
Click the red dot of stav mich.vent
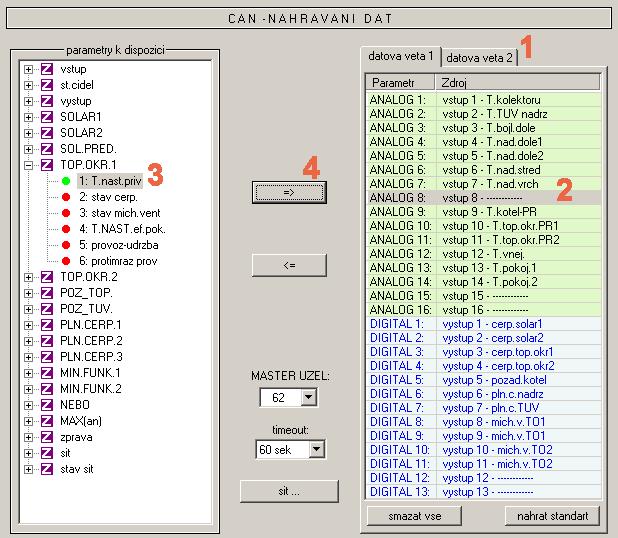tap(66, 213)
